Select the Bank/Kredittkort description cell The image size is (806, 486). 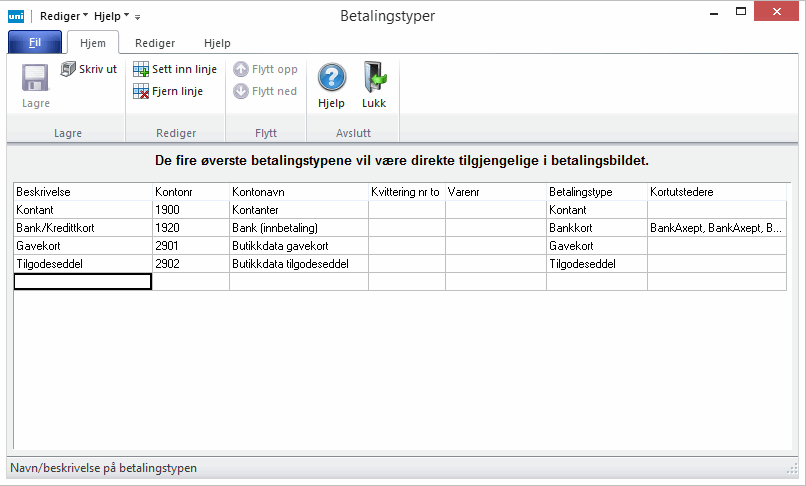tap(82, 228)
